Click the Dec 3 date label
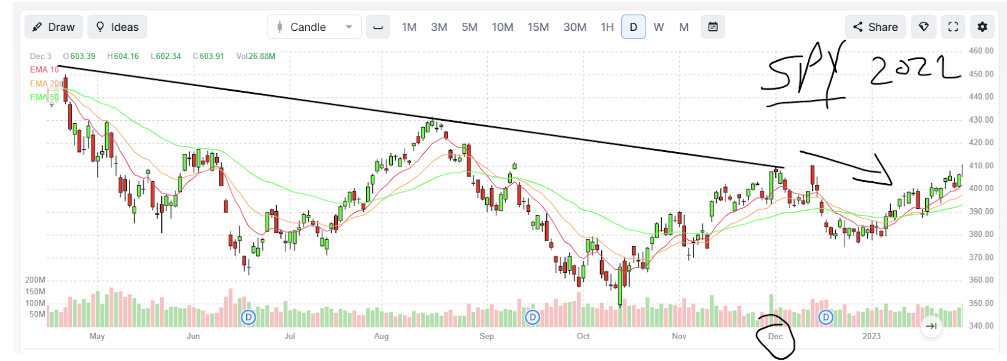The width and height of the screenshot is (1007, 361). tap(40, 57)
